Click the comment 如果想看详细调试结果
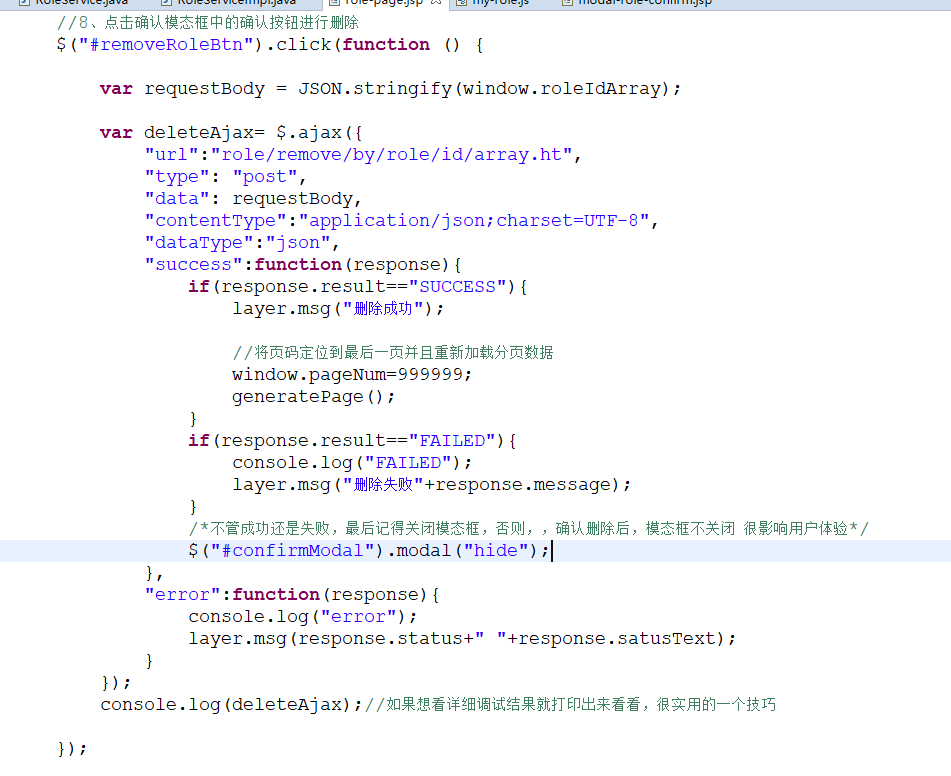Screen dimensions: 951x776 570,705
